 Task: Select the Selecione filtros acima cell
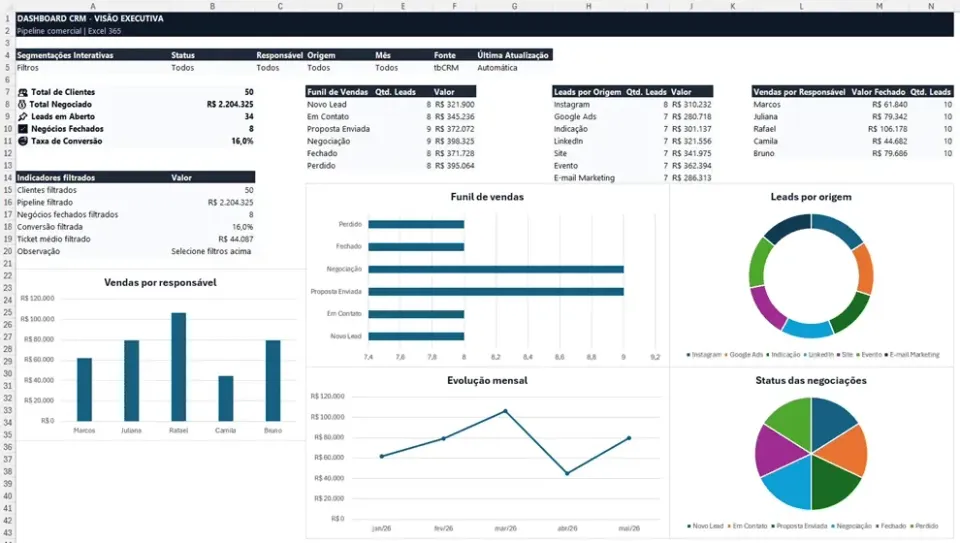[x=211, y=252]
